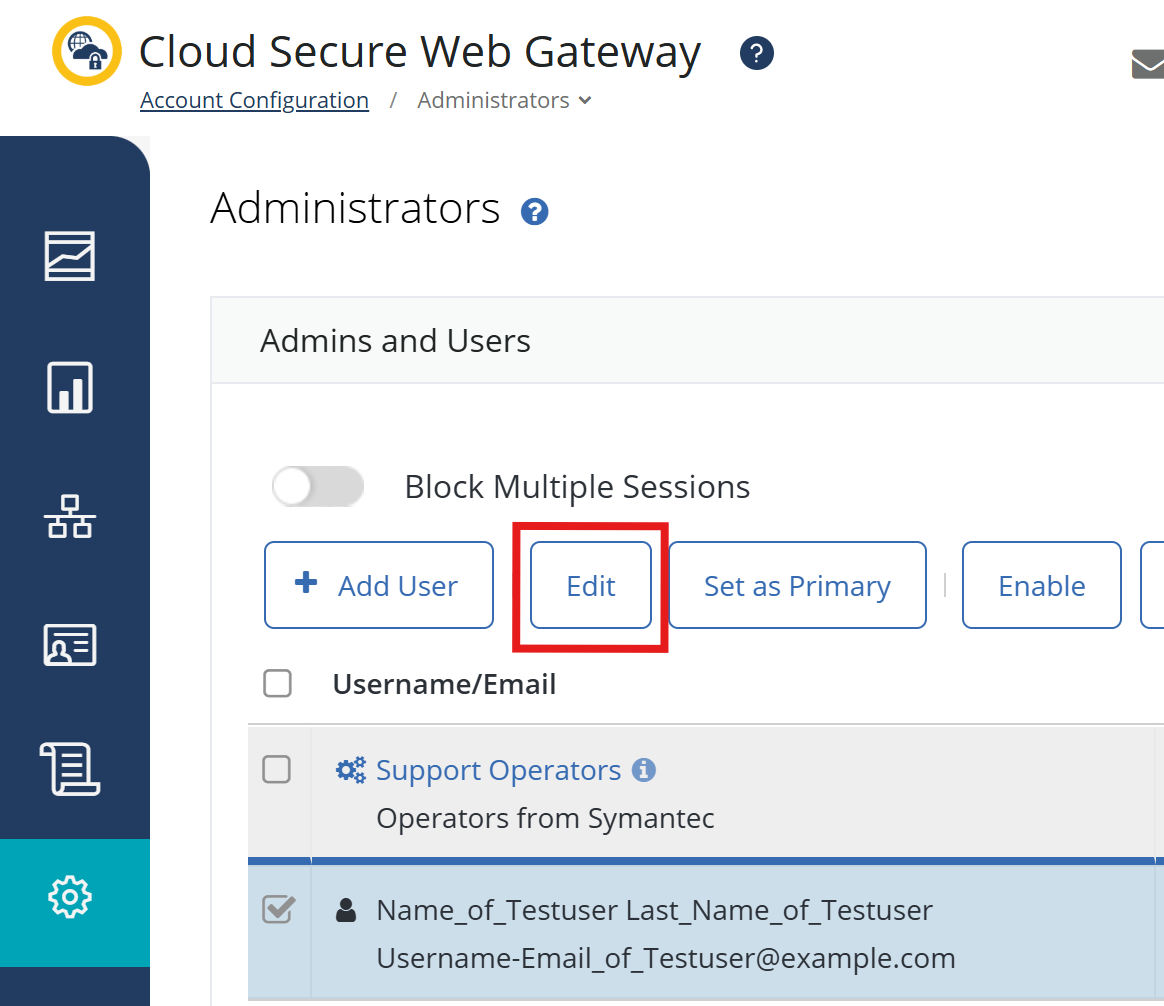The height and width of the screenshot is (1006, 1164).
Task: Click the help icon next to Administrators heading
Action: [535, 212]
